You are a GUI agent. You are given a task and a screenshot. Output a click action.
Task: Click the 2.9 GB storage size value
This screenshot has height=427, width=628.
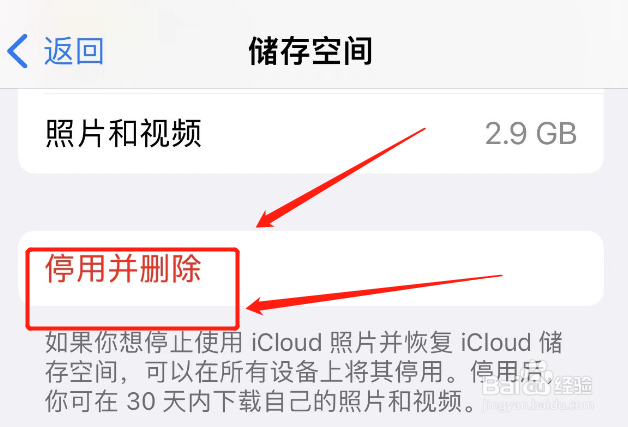pyautogui.click(x=531, y=133)
